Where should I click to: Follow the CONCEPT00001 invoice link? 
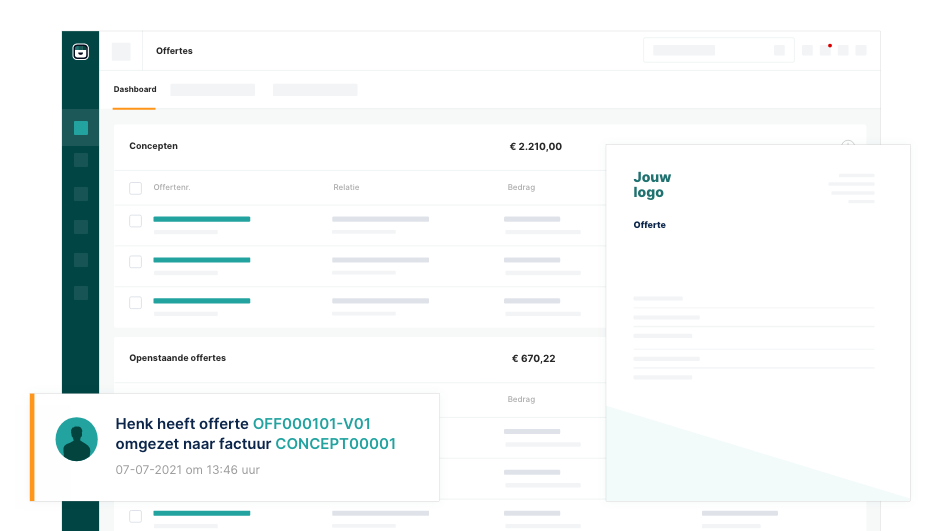335,444
